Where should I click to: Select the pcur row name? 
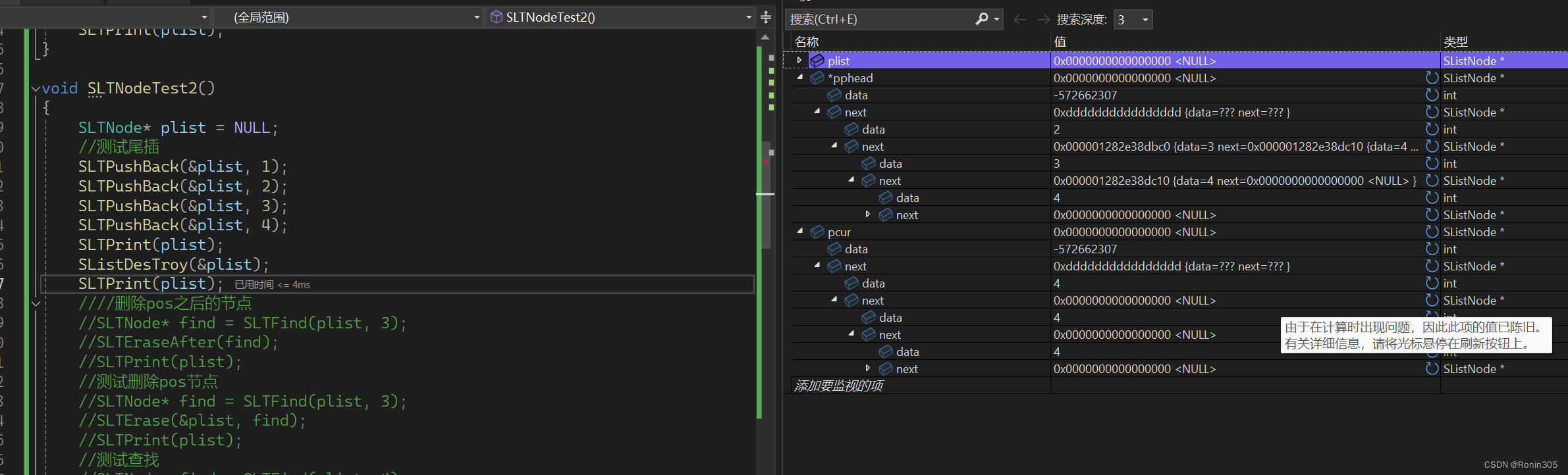[839, 232]
